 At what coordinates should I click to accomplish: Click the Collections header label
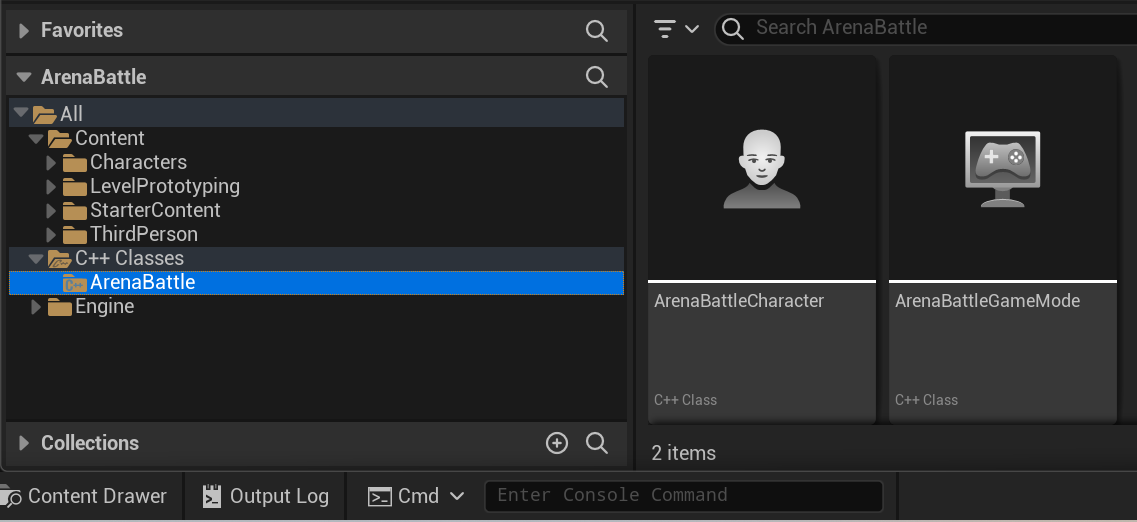click(90, 443)
